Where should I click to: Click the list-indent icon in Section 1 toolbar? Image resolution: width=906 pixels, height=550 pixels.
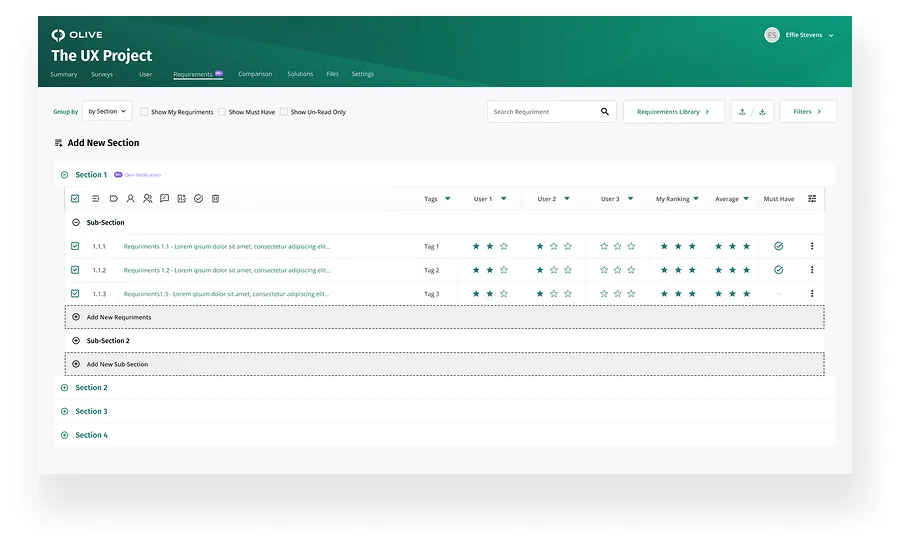click(96, 199)
